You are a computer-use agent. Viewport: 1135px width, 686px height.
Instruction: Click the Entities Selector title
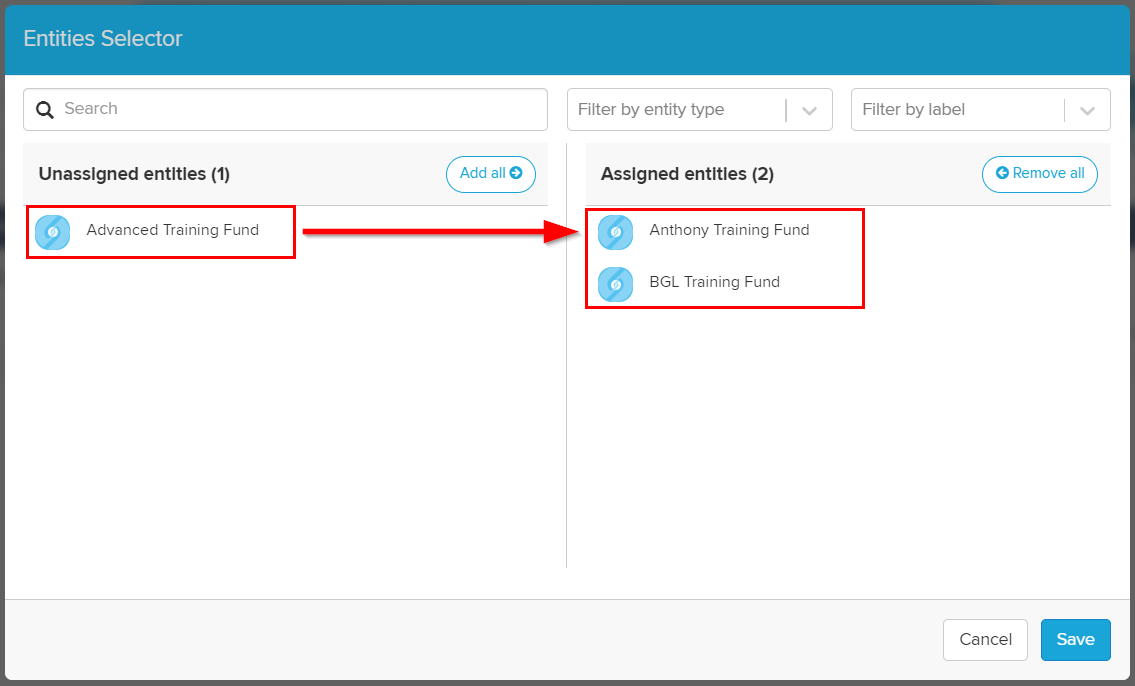[103, 38]
